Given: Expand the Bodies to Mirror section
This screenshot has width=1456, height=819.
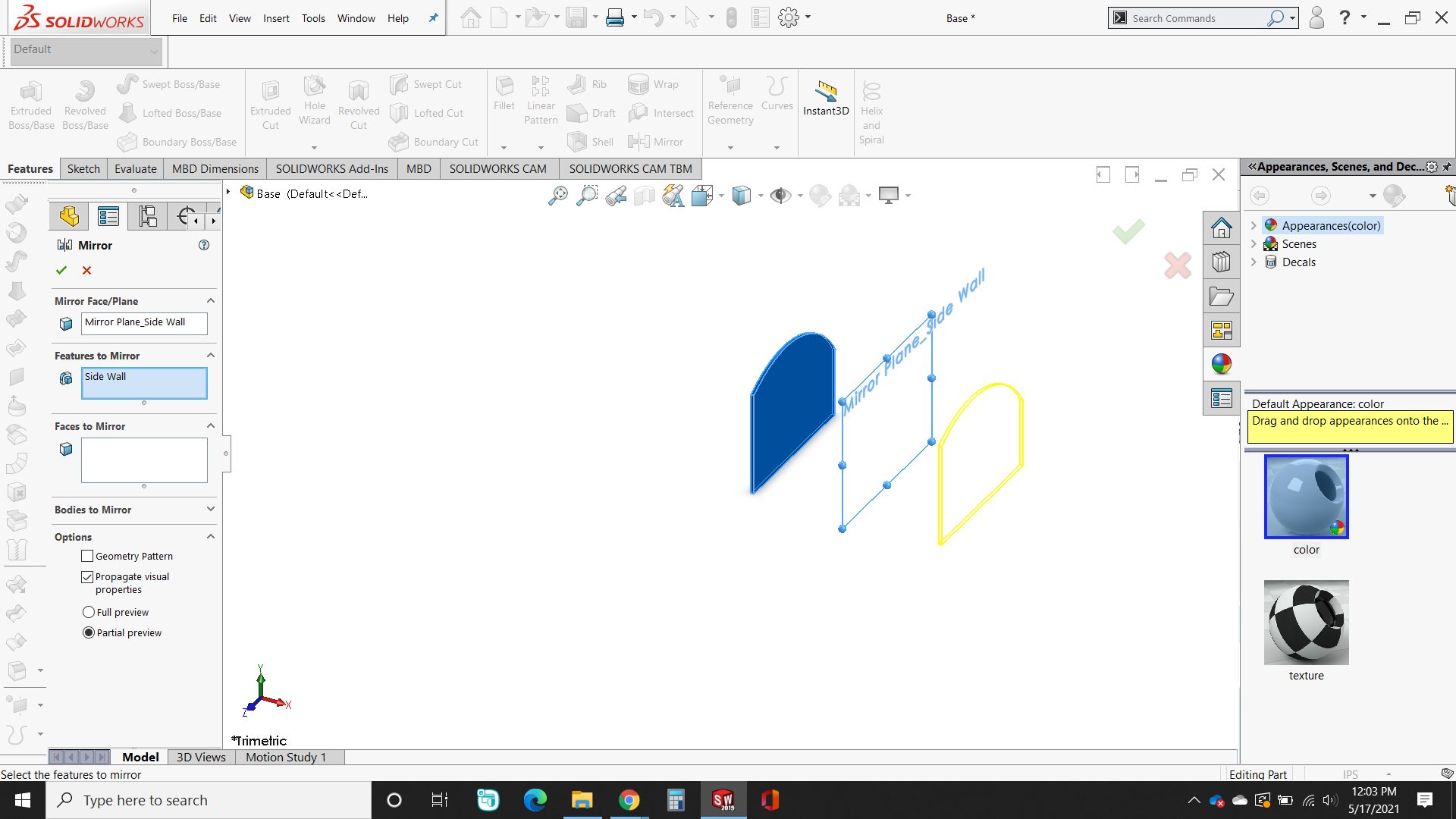Looking at the screenshot, I should pos(211,510).
